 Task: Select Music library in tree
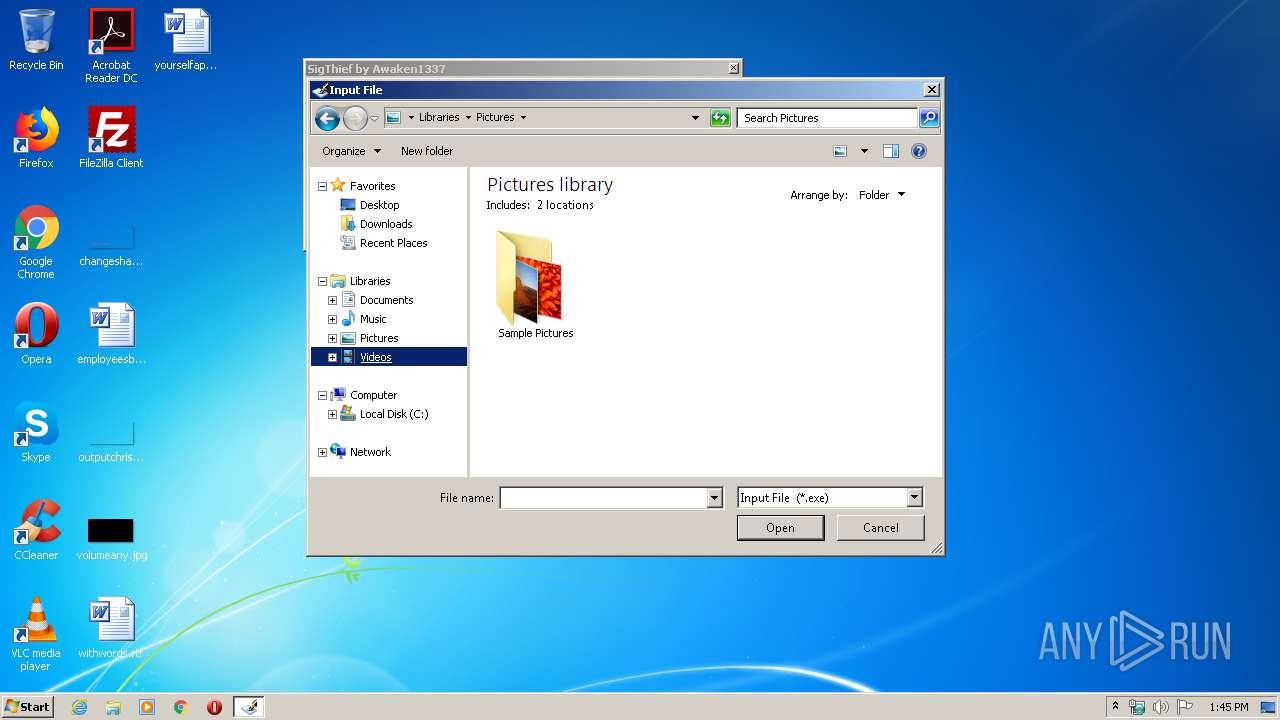point(372,319)
